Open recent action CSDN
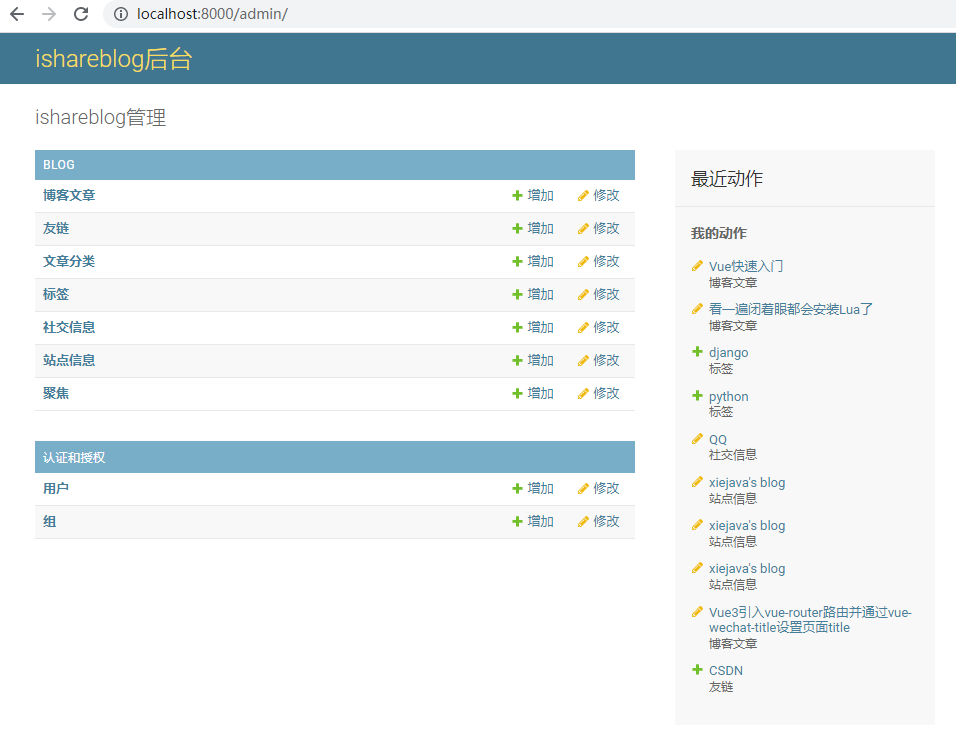The width and height of the screenshot is (956, 750). 725,670
